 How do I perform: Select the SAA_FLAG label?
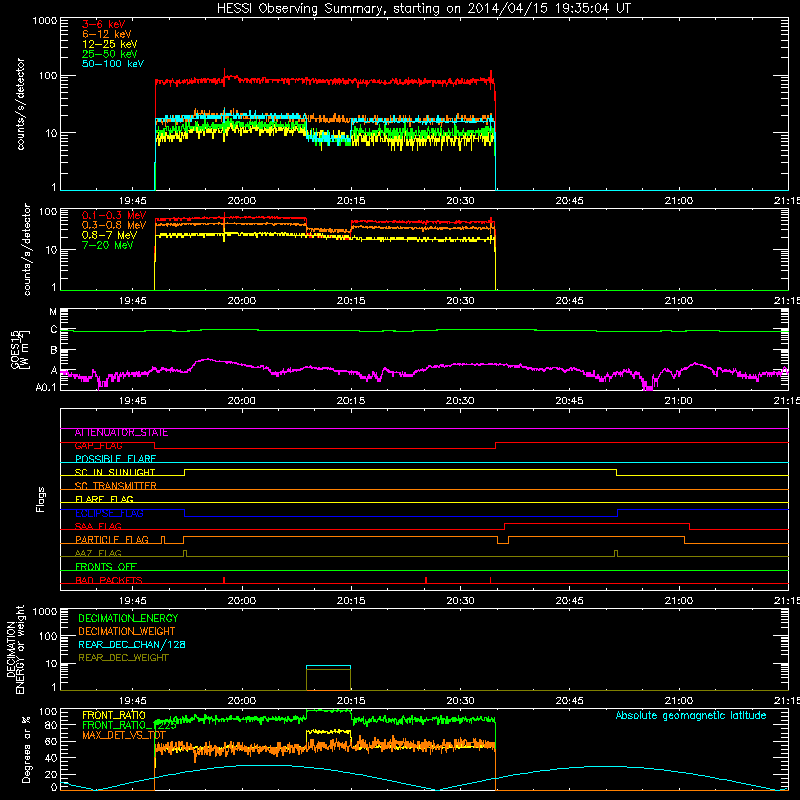pyautogui.click(x=98, y=527)
